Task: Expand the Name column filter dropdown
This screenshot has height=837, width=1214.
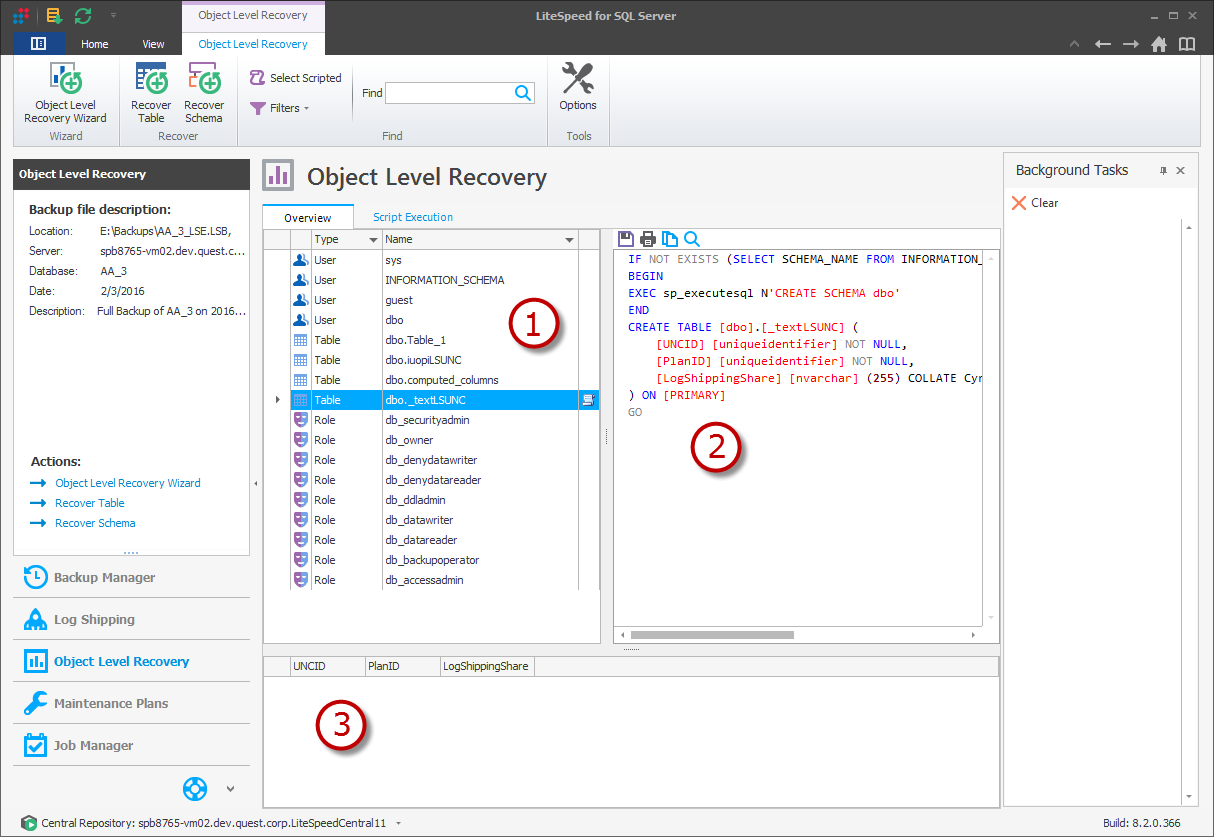Action: (569, 240)
